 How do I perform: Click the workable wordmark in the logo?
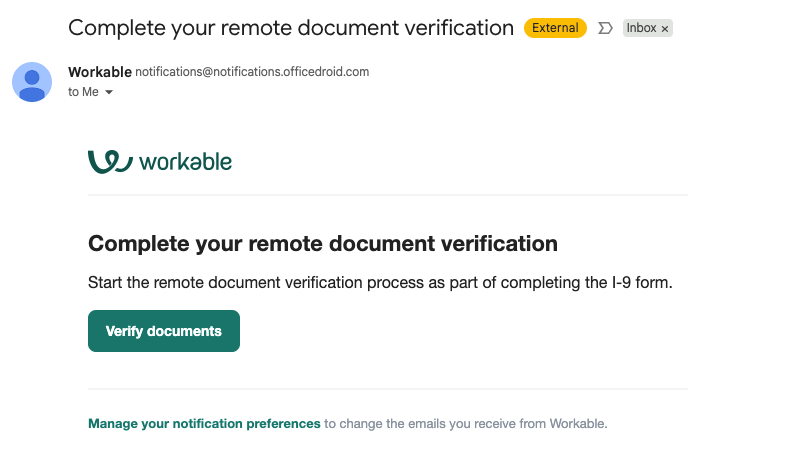(x=185, y=162)
